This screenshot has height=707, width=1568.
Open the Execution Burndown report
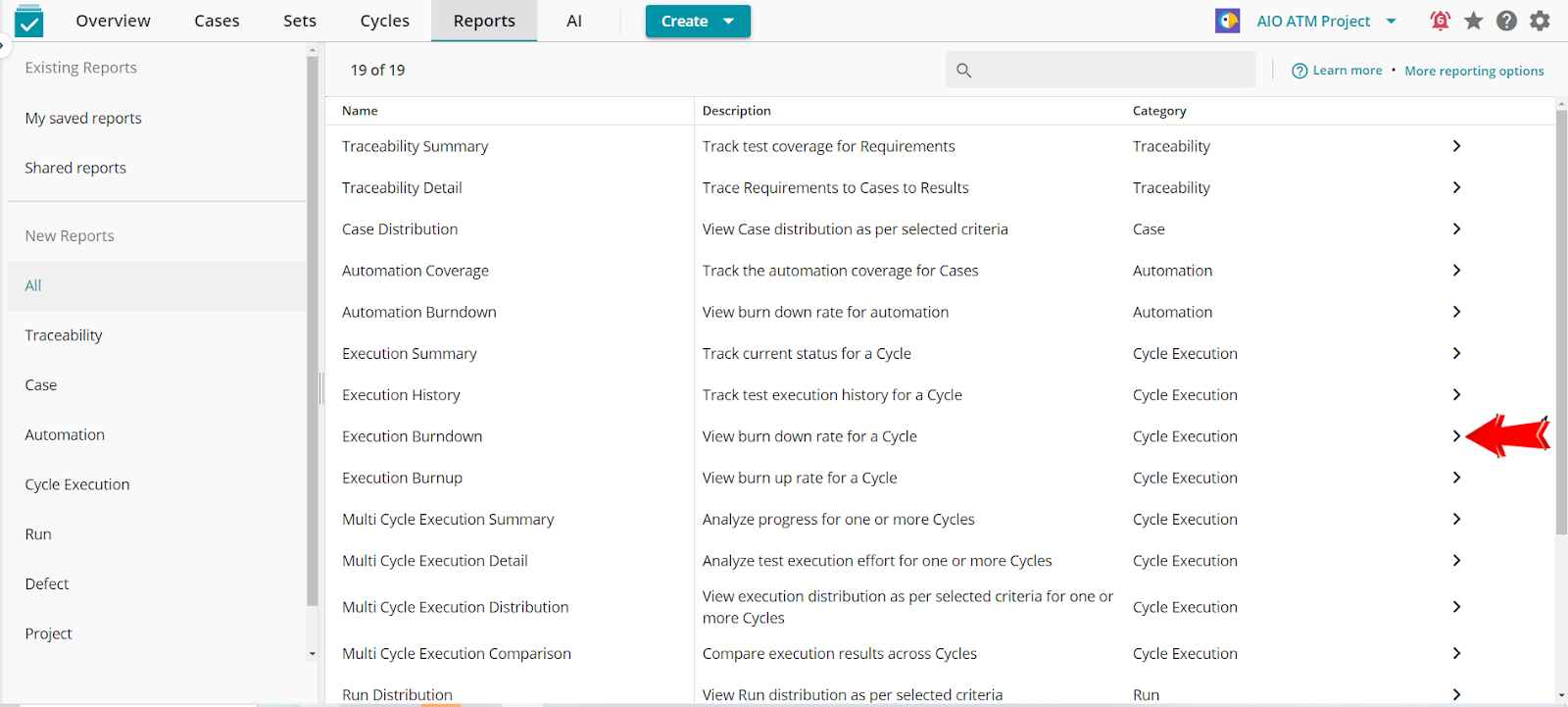tap(413, 436)
